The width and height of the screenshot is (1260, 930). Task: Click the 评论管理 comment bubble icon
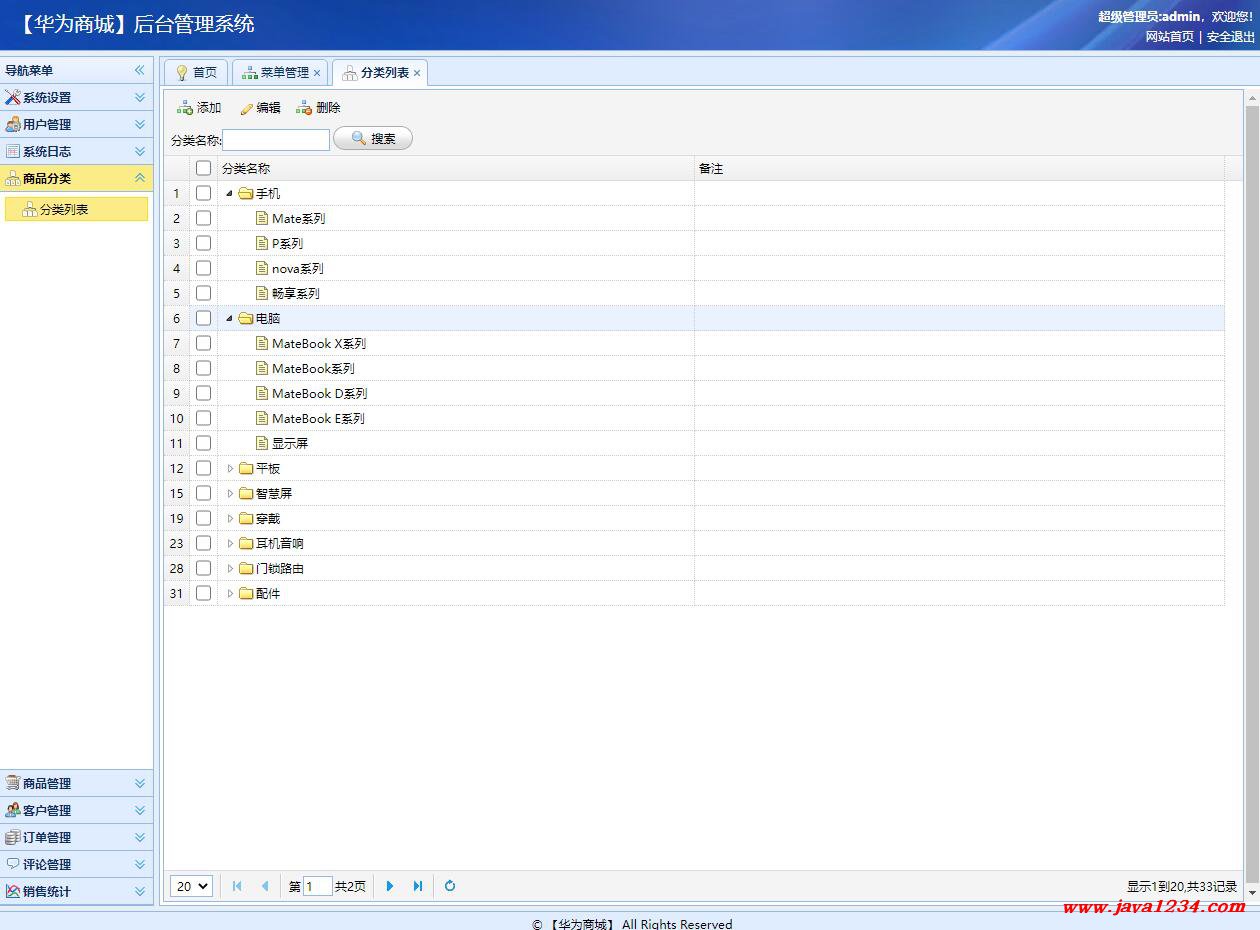(13, 864)
